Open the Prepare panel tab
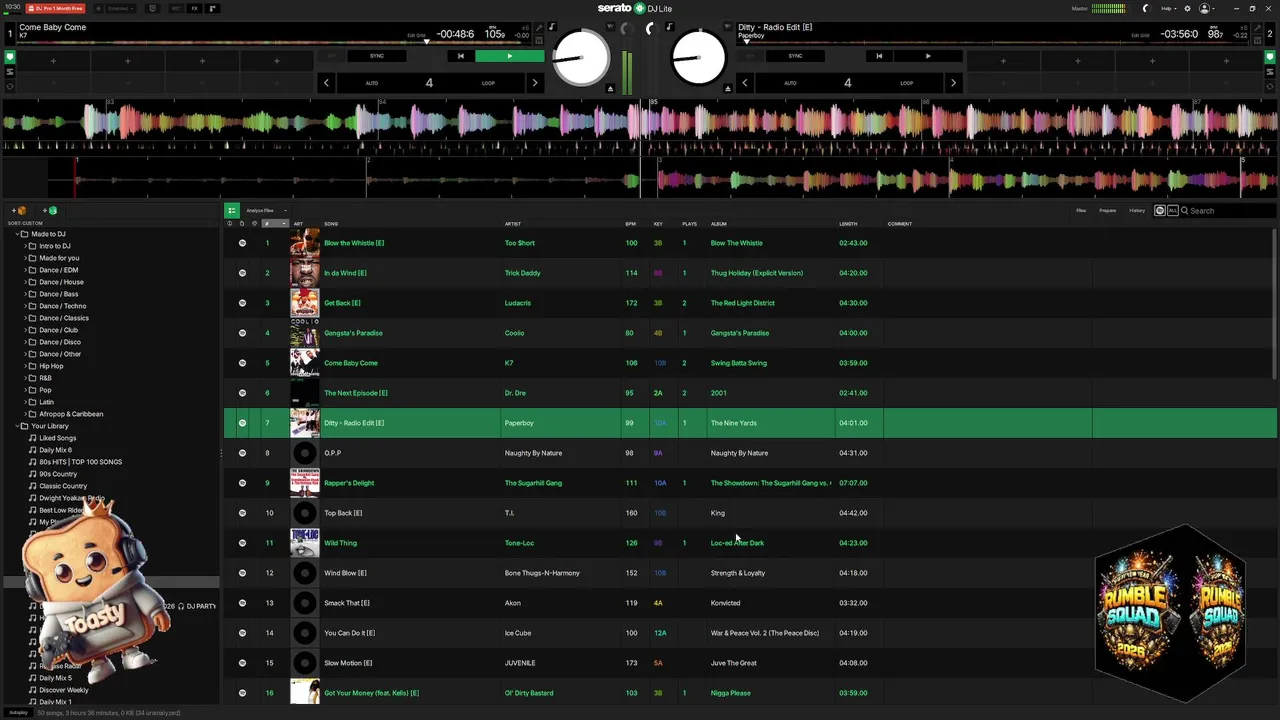Screen dimensions: 1280x720 tap(1108, 210)
